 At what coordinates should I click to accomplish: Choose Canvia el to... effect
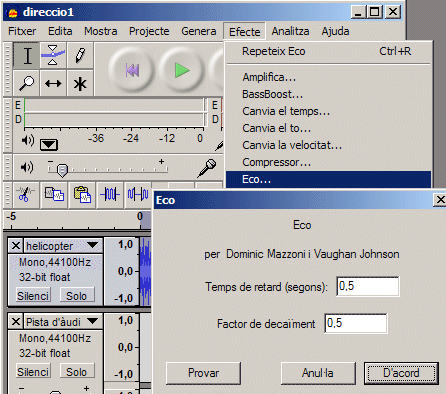point(276,128)
